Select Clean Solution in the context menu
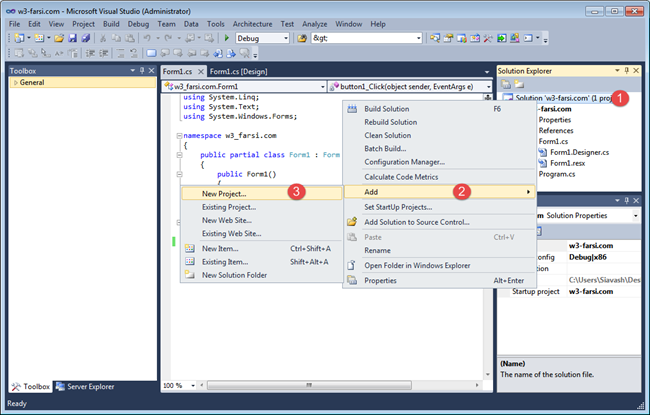This screenshot has width=650, height=415. pos(439,136)
